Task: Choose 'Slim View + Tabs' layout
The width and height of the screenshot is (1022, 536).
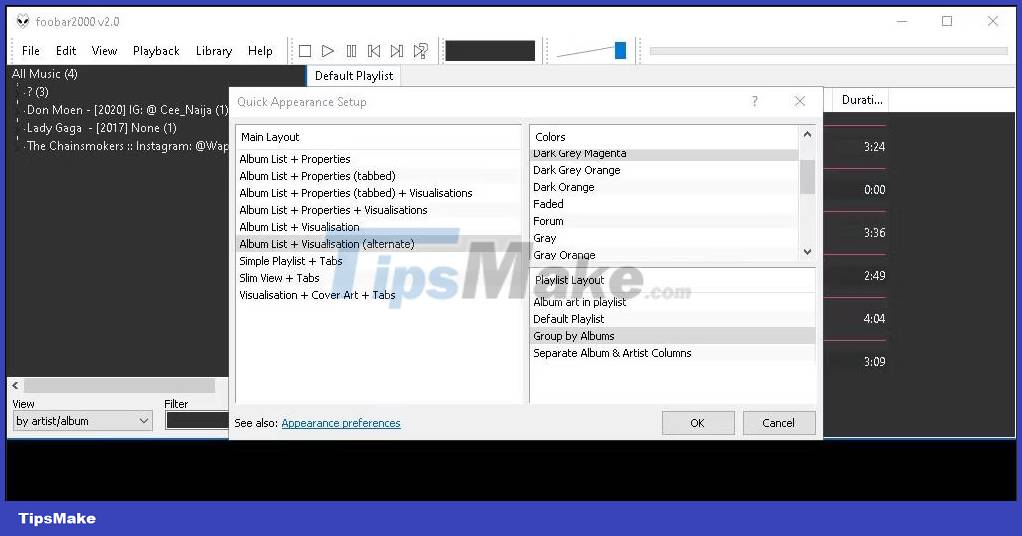Action: (x=378, y=278)
